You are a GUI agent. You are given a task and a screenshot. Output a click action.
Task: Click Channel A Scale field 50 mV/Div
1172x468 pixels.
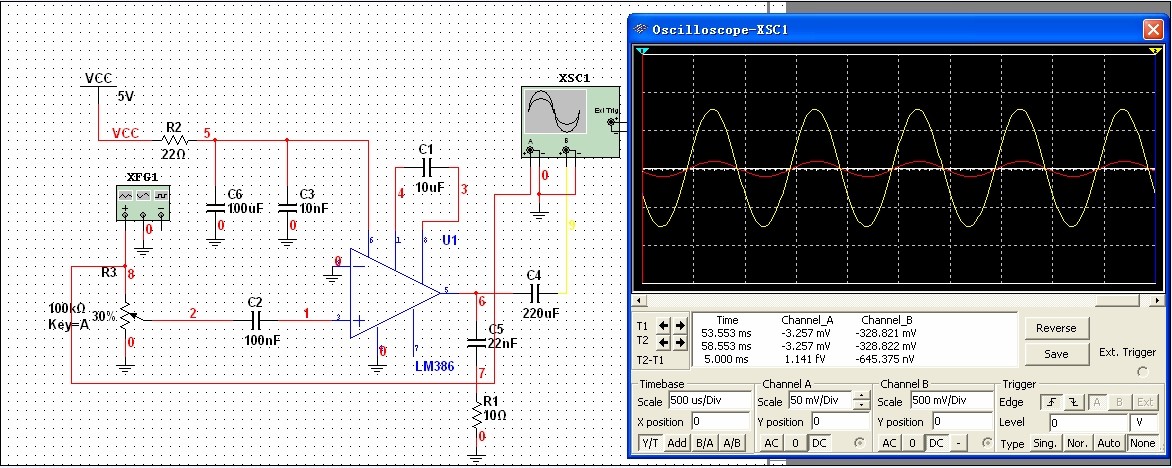821,401
